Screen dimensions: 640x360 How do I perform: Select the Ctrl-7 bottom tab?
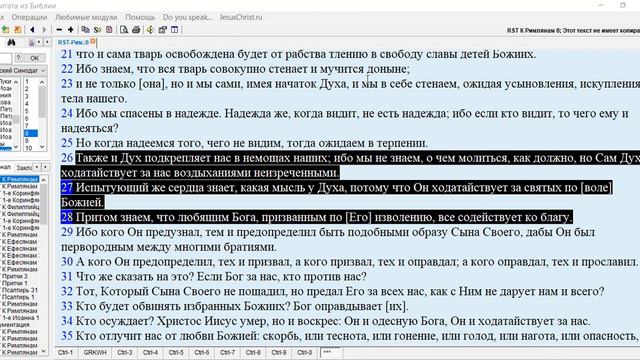click(x=227, y=352)
